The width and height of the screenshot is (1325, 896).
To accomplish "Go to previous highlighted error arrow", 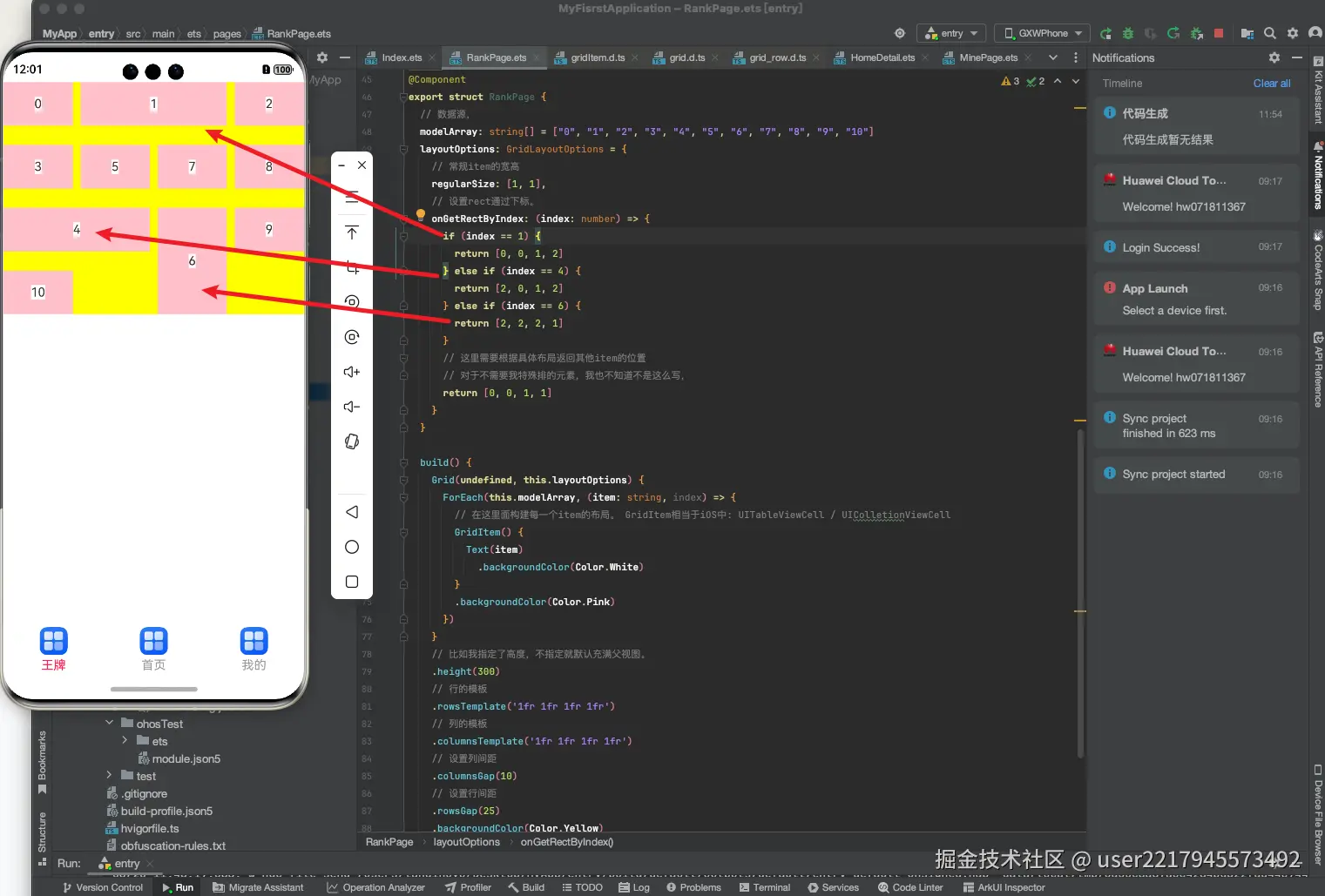I will click(x=1058, y=81).
